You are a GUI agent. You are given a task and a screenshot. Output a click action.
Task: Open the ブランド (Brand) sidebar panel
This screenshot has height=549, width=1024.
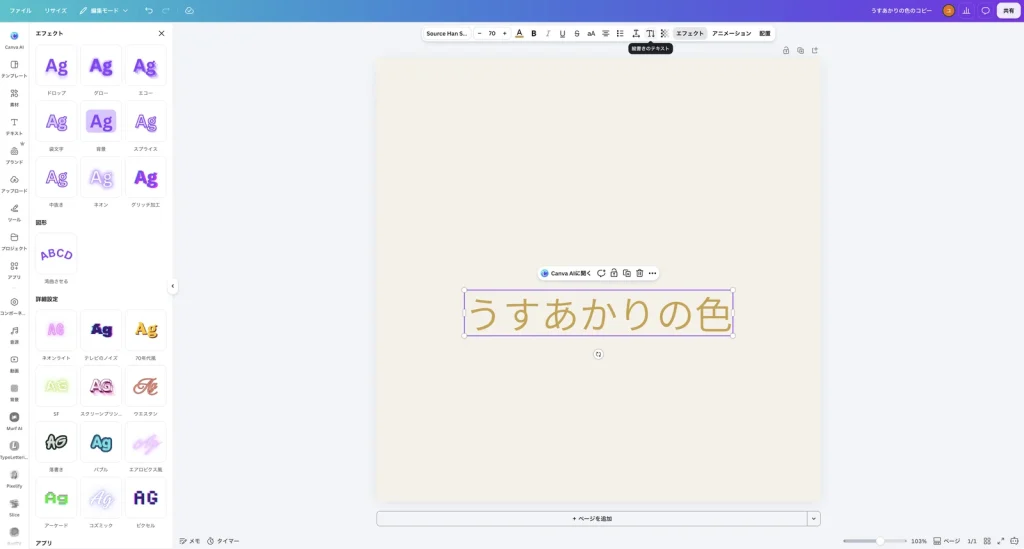point(14,155)
